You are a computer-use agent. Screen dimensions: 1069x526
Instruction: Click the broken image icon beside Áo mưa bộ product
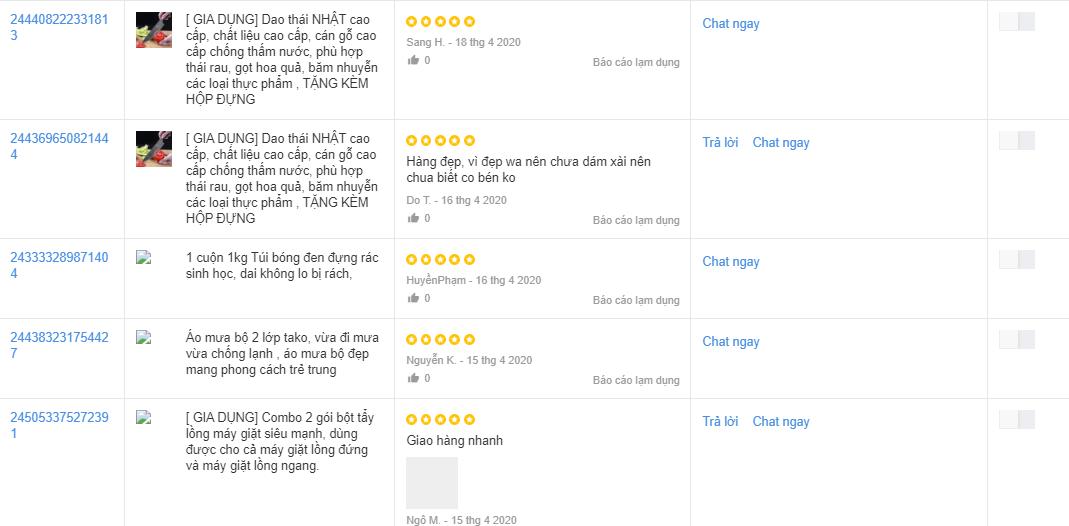143,338
